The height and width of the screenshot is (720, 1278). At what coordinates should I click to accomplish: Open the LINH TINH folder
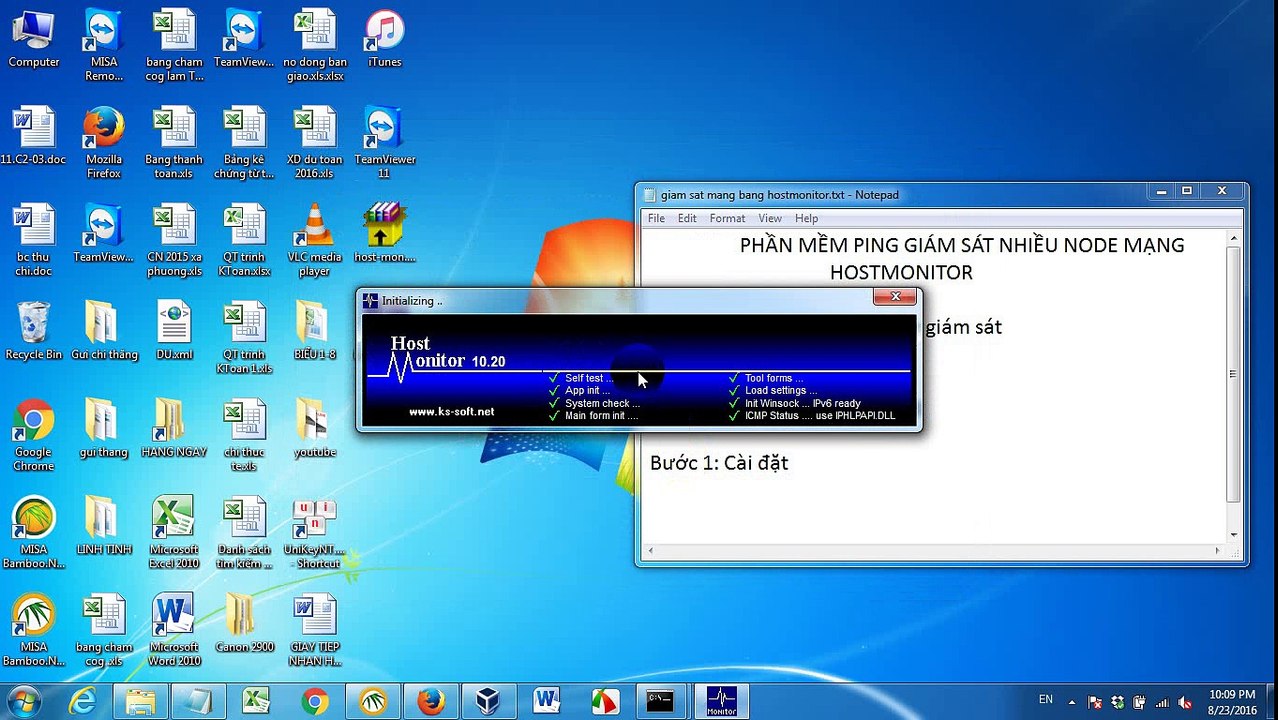(104, 526)
